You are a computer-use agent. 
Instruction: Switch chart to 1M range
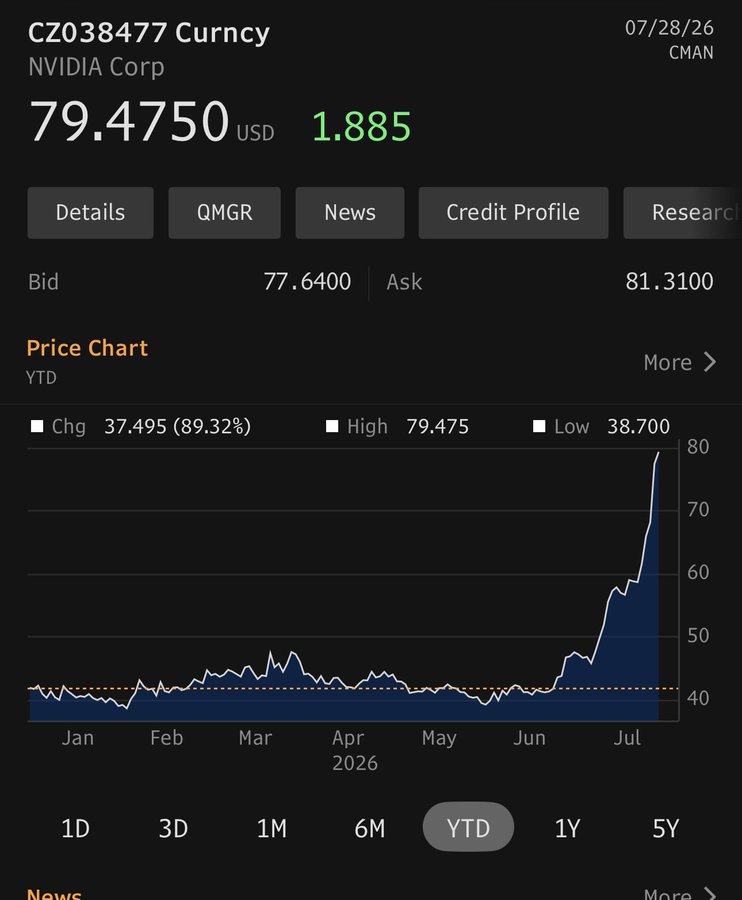tap(271, 828)
